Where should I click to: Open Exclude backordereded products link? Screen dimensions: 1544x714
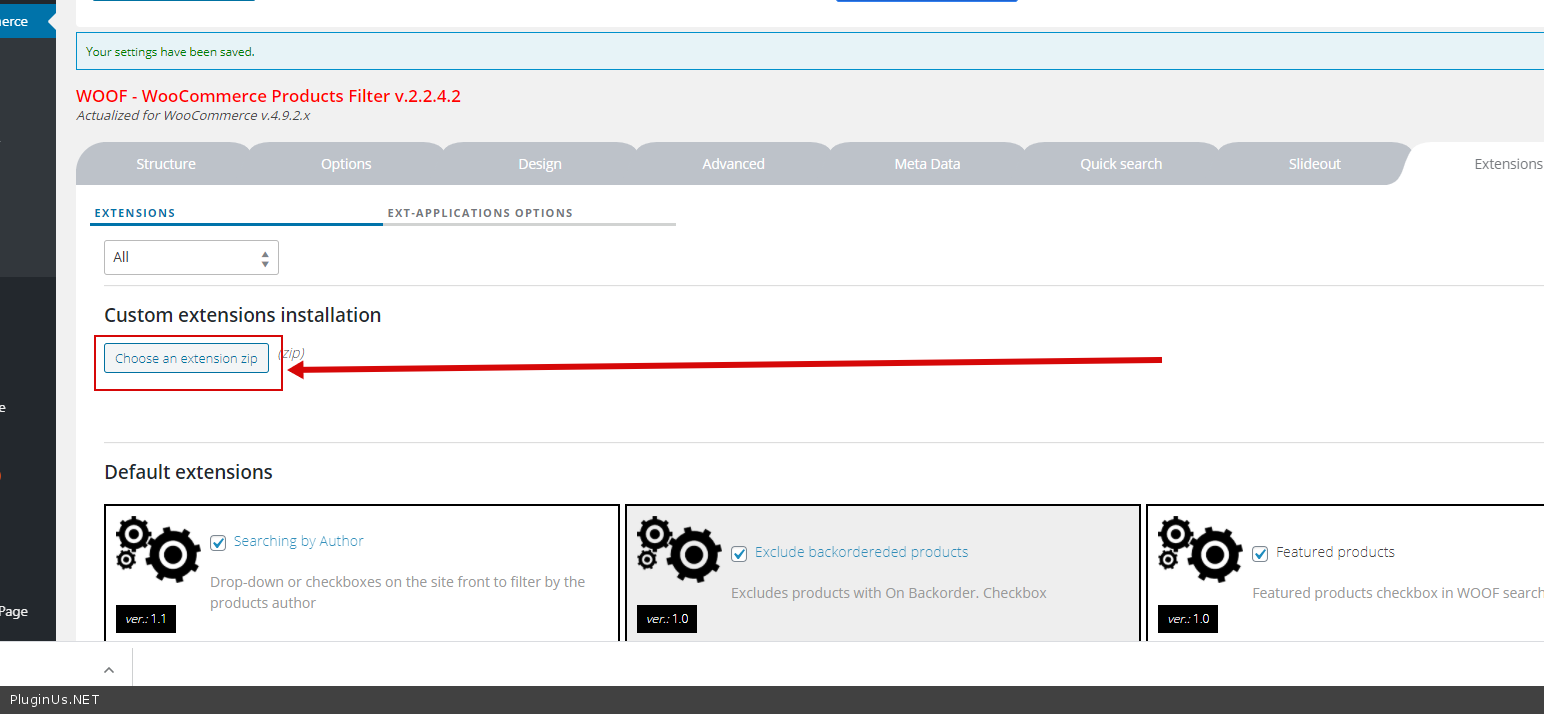861,552
